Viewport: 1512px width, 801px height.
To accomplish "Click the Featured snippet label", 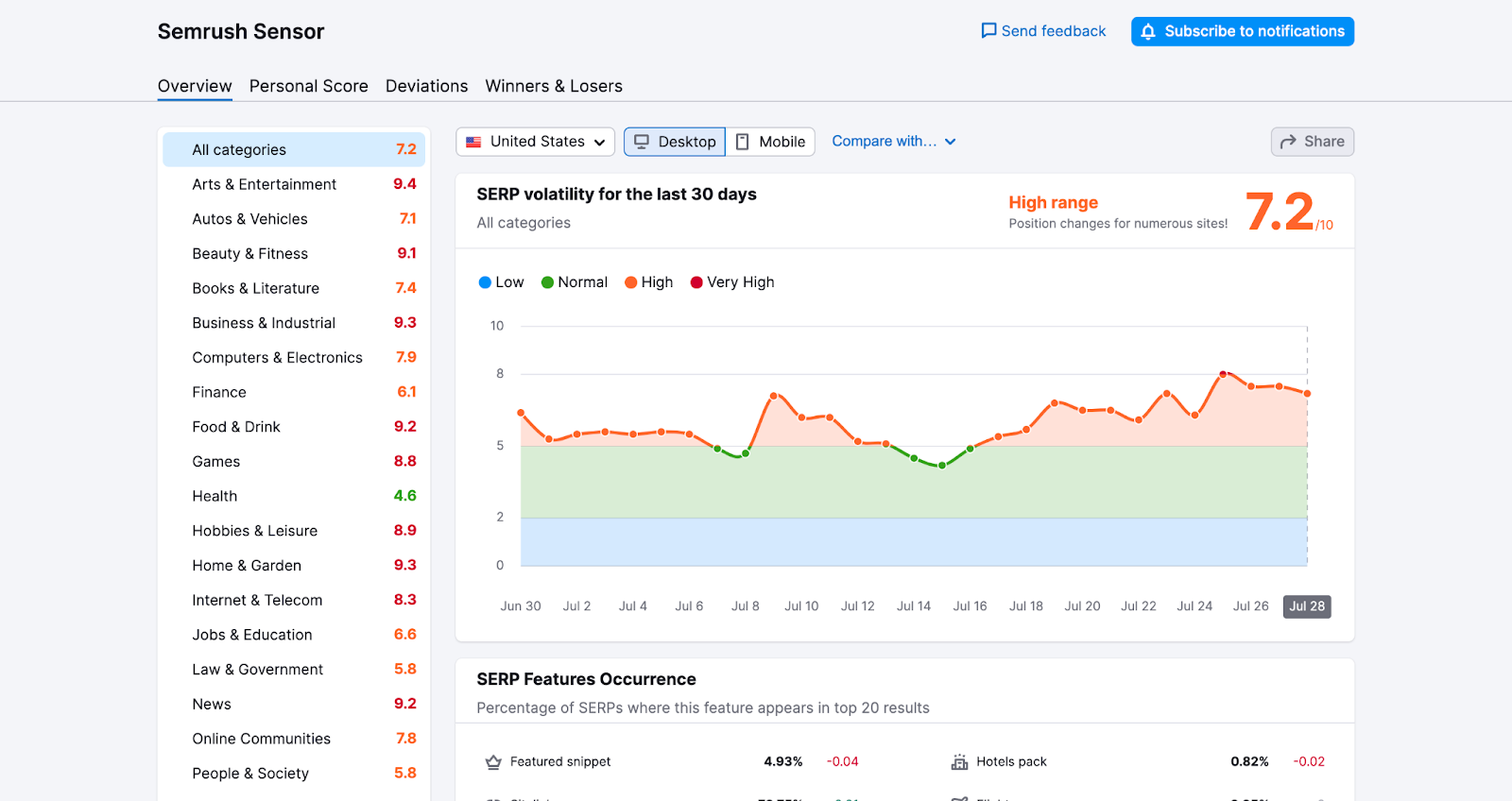I will pyautogui.click(x=560, y=761).
